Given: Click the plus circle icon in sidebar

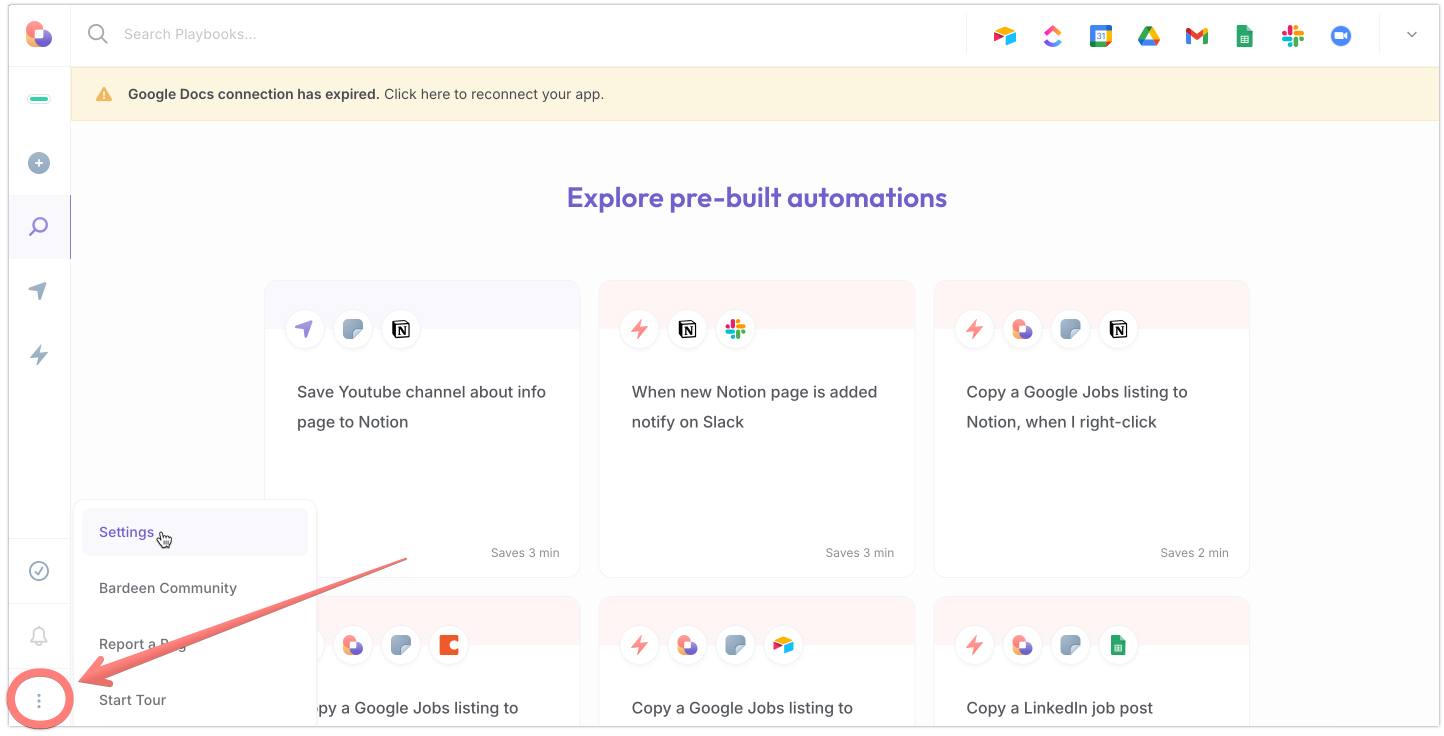Looking at the screenshot, I should pyautogui.click(x=39, y=163).
